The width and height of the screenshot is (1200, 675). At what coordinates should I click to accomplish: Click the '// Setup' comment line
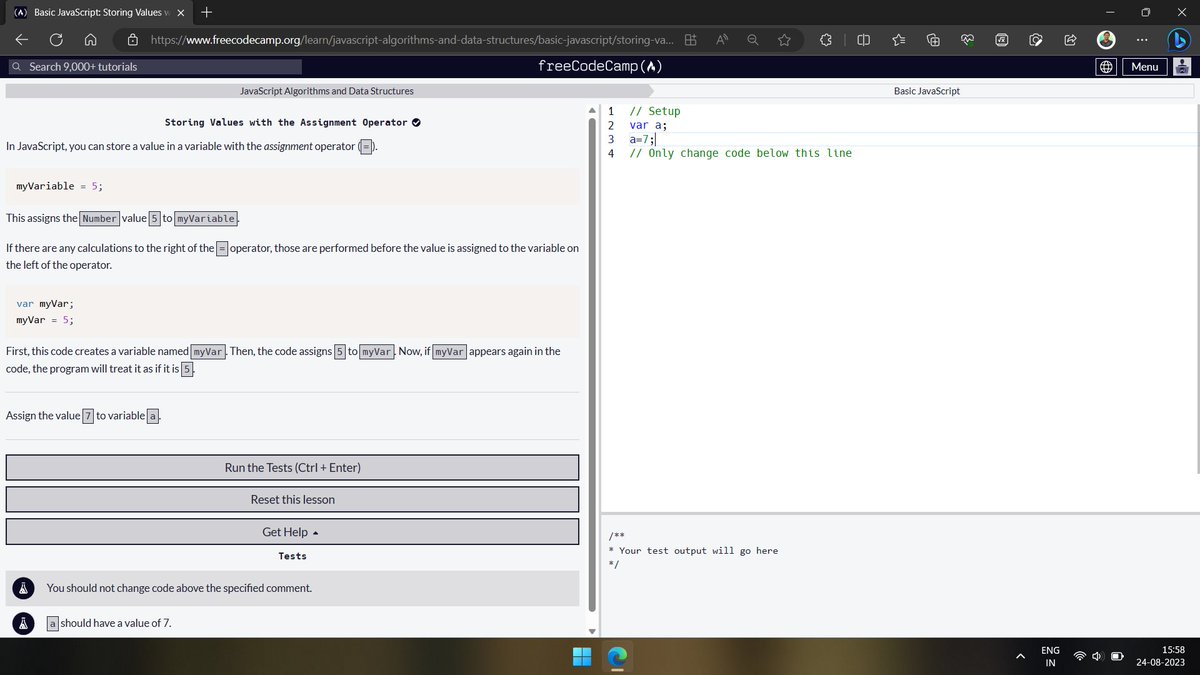654,111
